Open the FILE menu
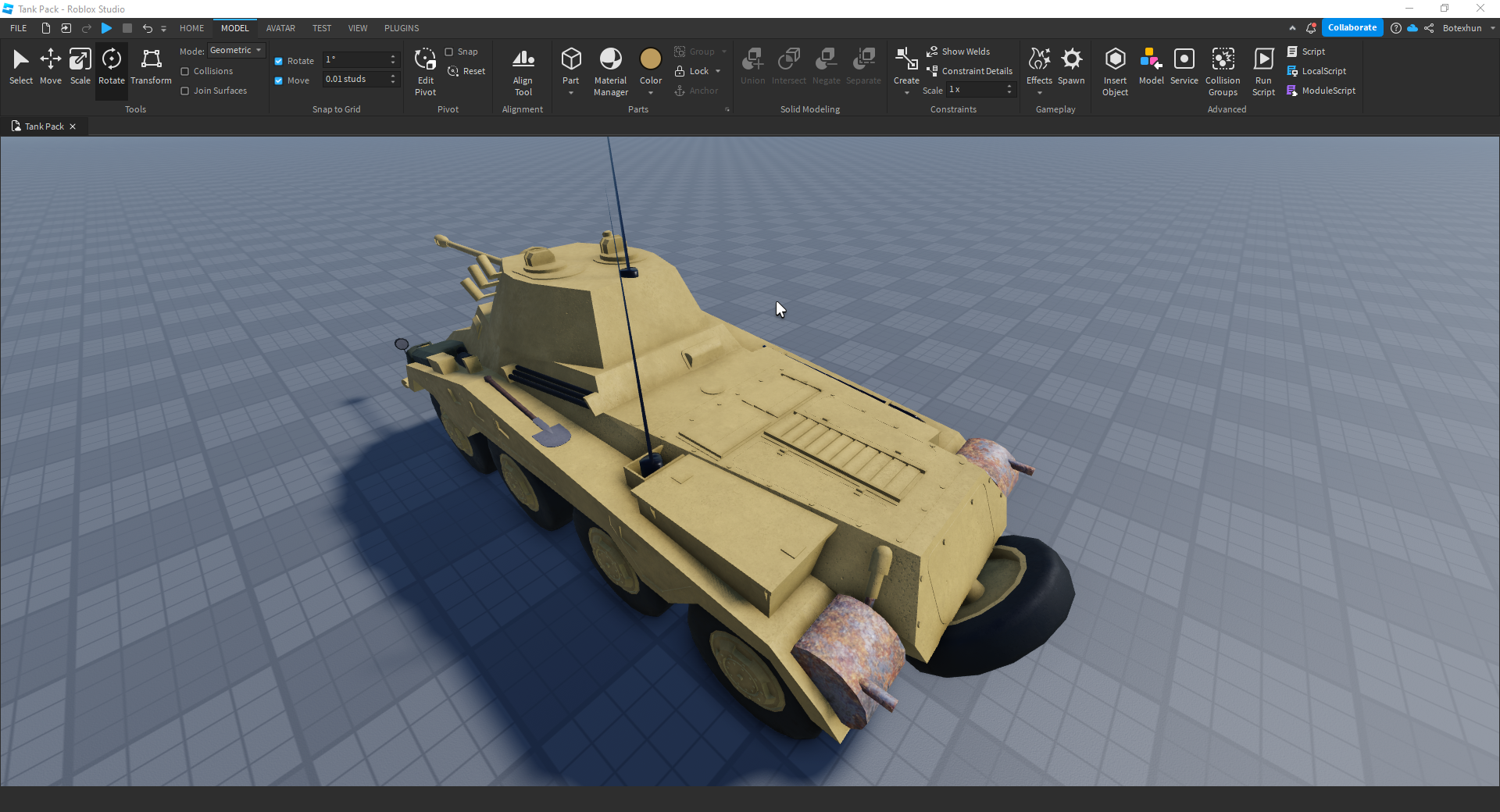Image resolution: width=1500 pixels, height=812 pixels. coord(16,28)
